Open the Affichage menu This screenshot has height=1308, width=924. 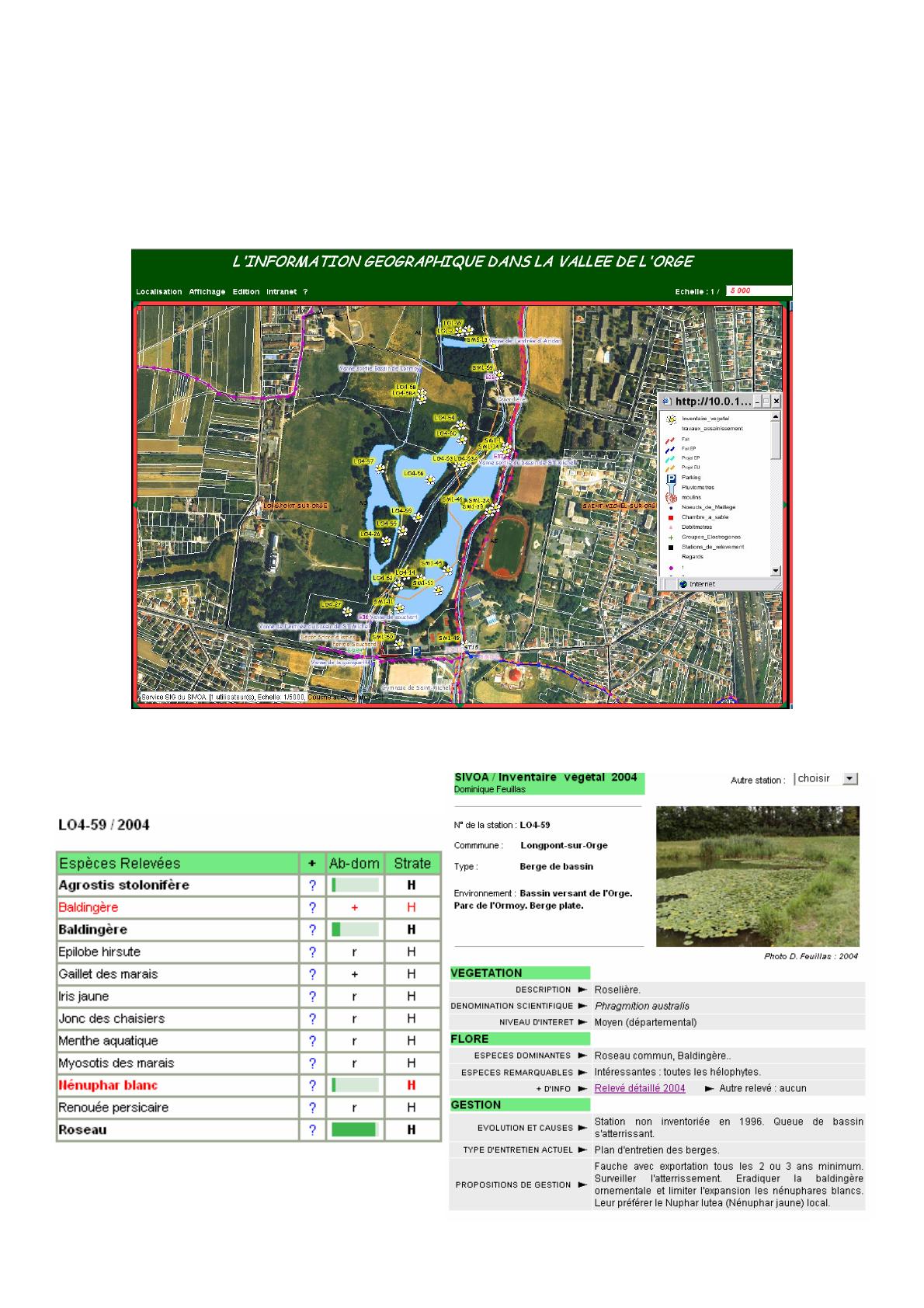tap(207, 292)
